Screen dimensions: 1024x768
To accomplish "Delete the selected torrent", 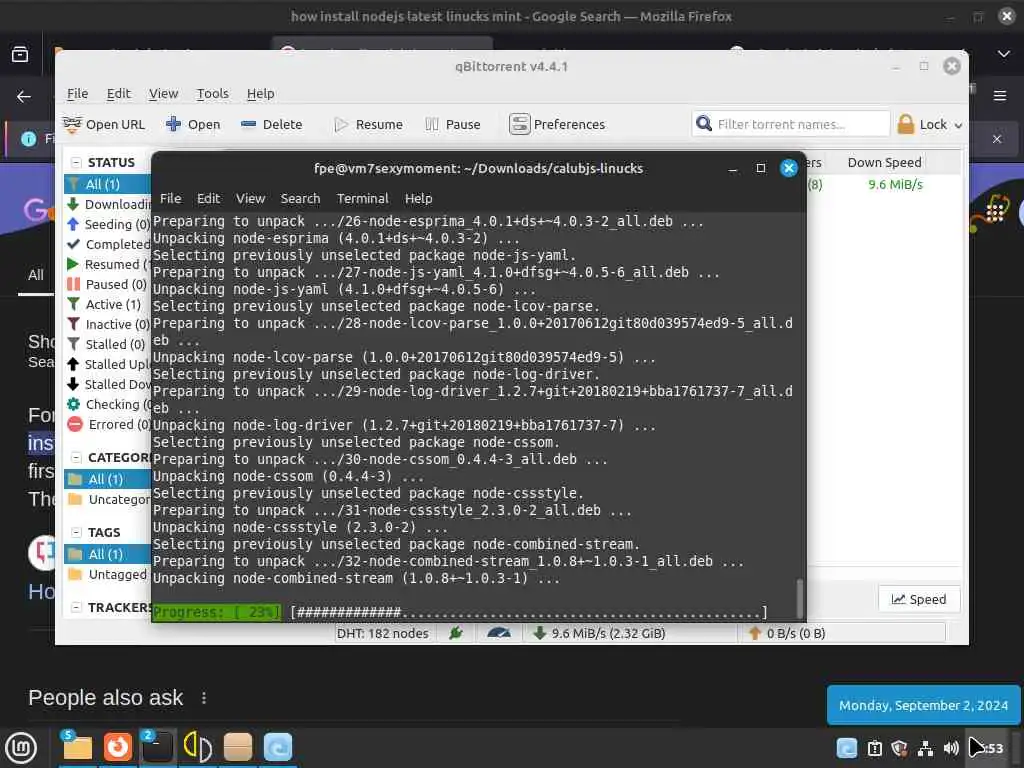I will [x=271, y=124].
